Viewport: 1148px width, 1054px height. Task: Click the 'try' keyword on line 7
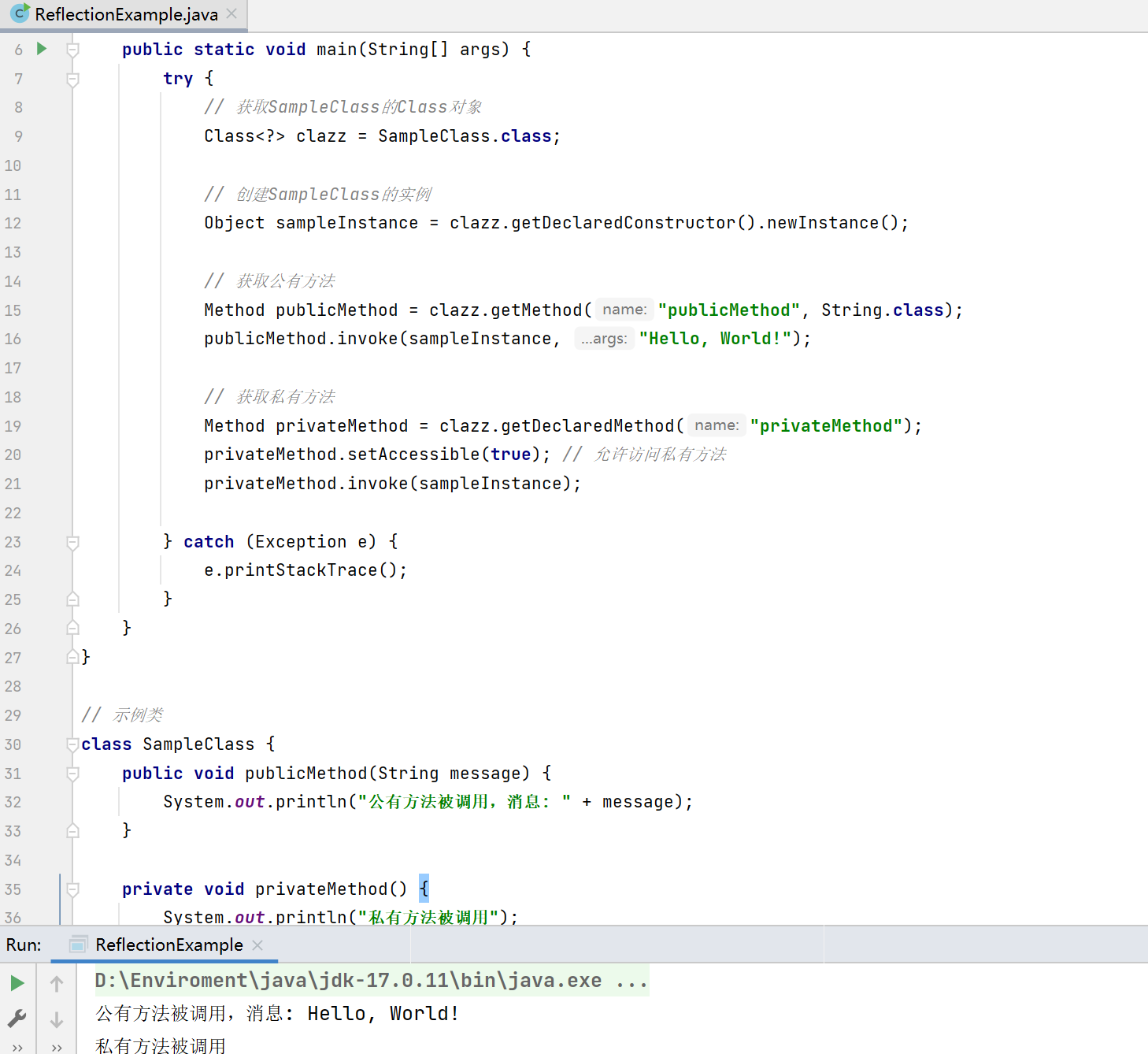click(178, 79)
